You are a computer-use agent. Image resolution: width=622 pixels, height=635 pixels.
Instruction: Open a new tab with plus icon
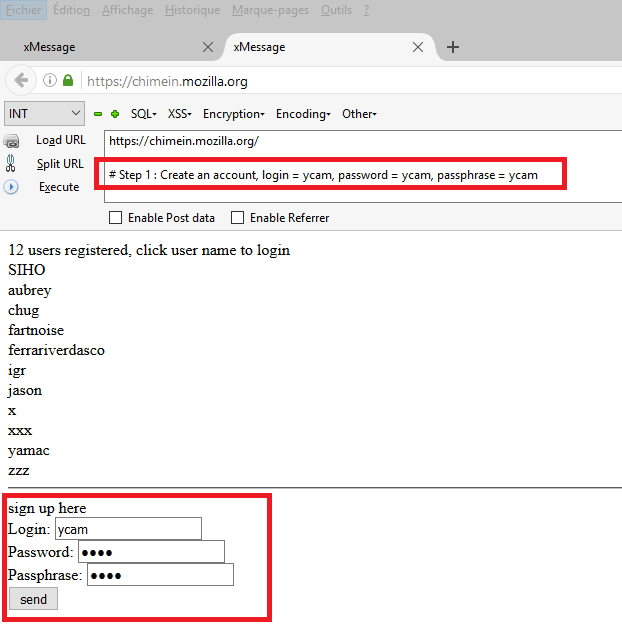point(453,47)
